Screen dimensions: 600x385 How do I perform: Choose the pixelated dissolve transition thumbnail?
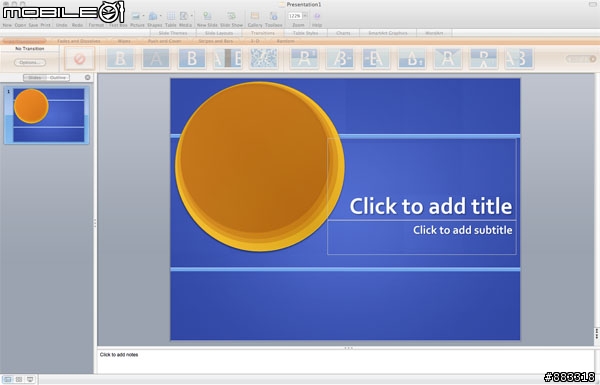pyautogui.click(x=264, y=59)
